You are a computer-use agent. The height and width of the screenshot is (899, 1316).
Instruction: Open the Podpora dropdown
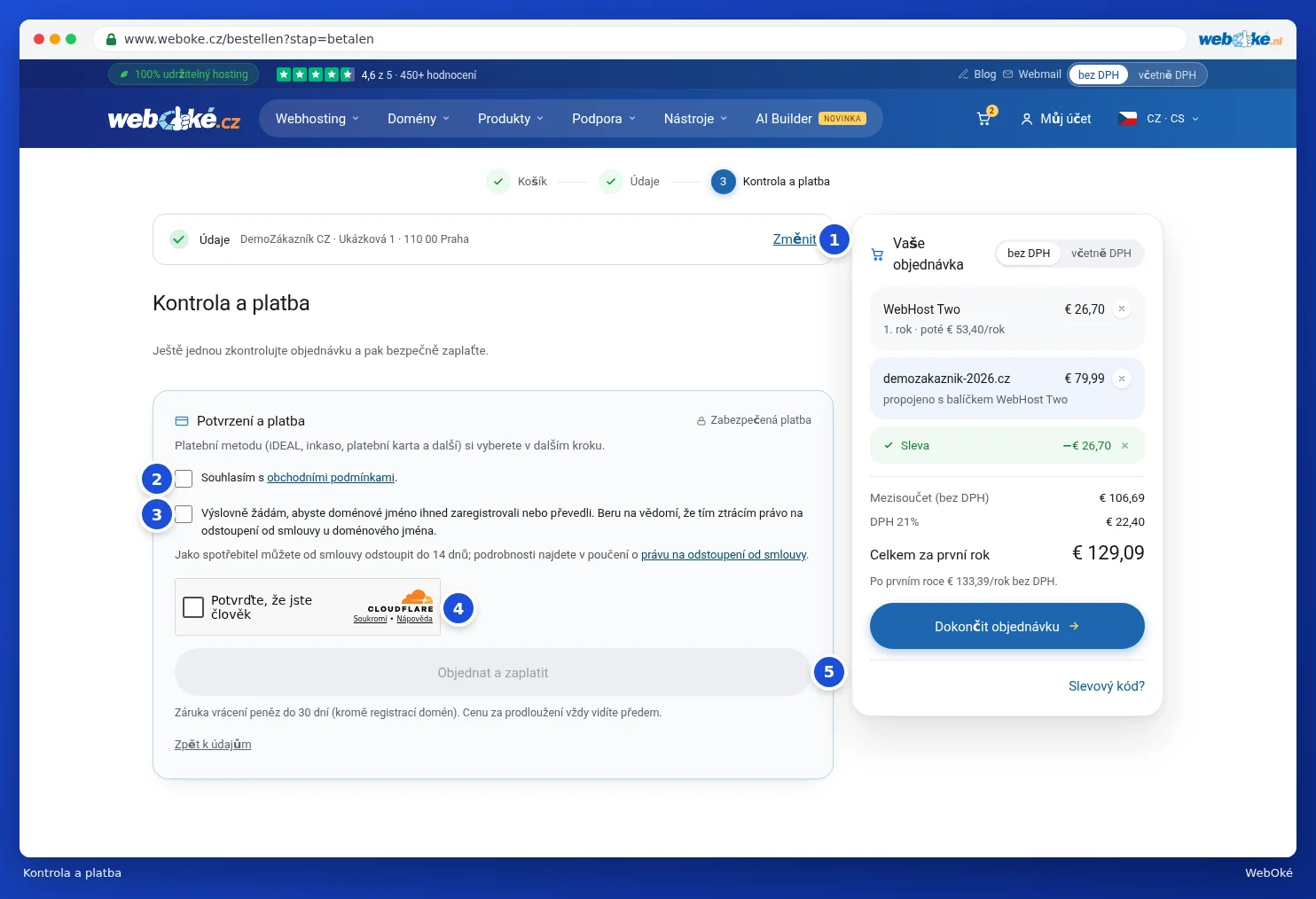[604, 119]
